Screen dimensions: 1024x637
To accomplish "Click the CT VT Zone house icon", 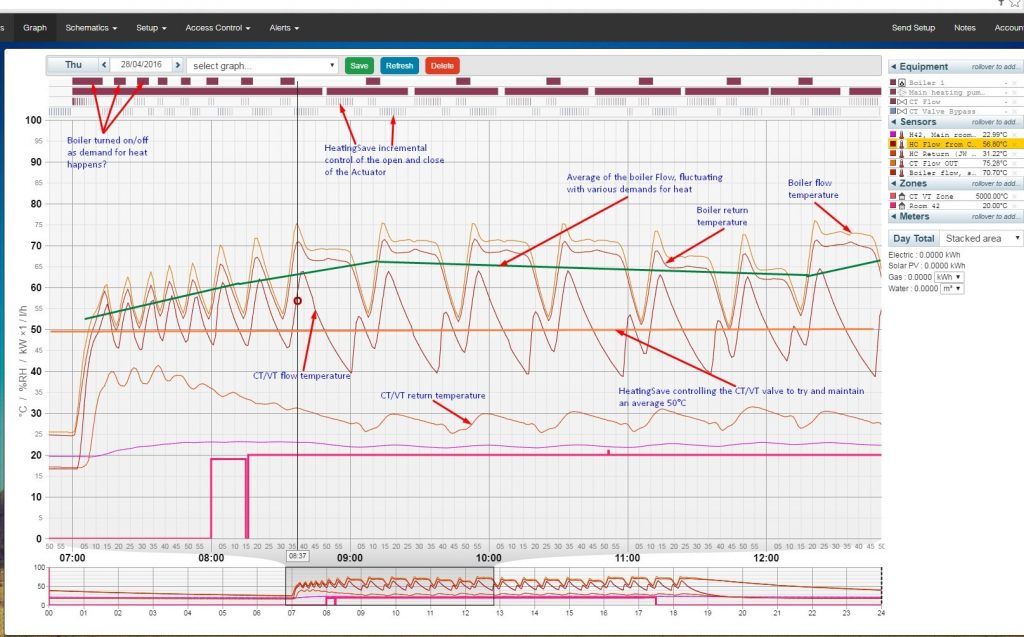I will tap(902, 196).
